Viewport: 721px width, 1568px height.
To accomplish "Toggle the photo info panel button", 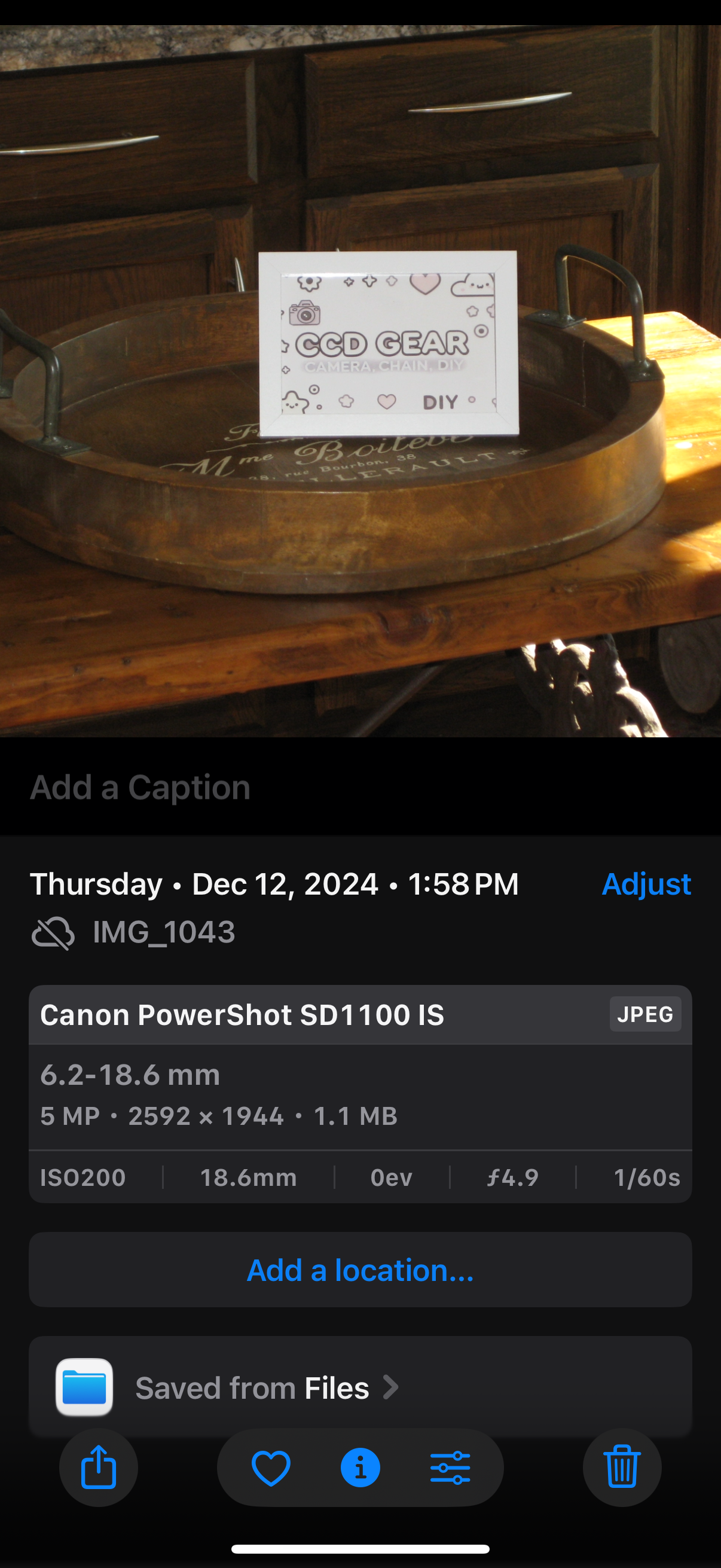I will pos(360,1468).
